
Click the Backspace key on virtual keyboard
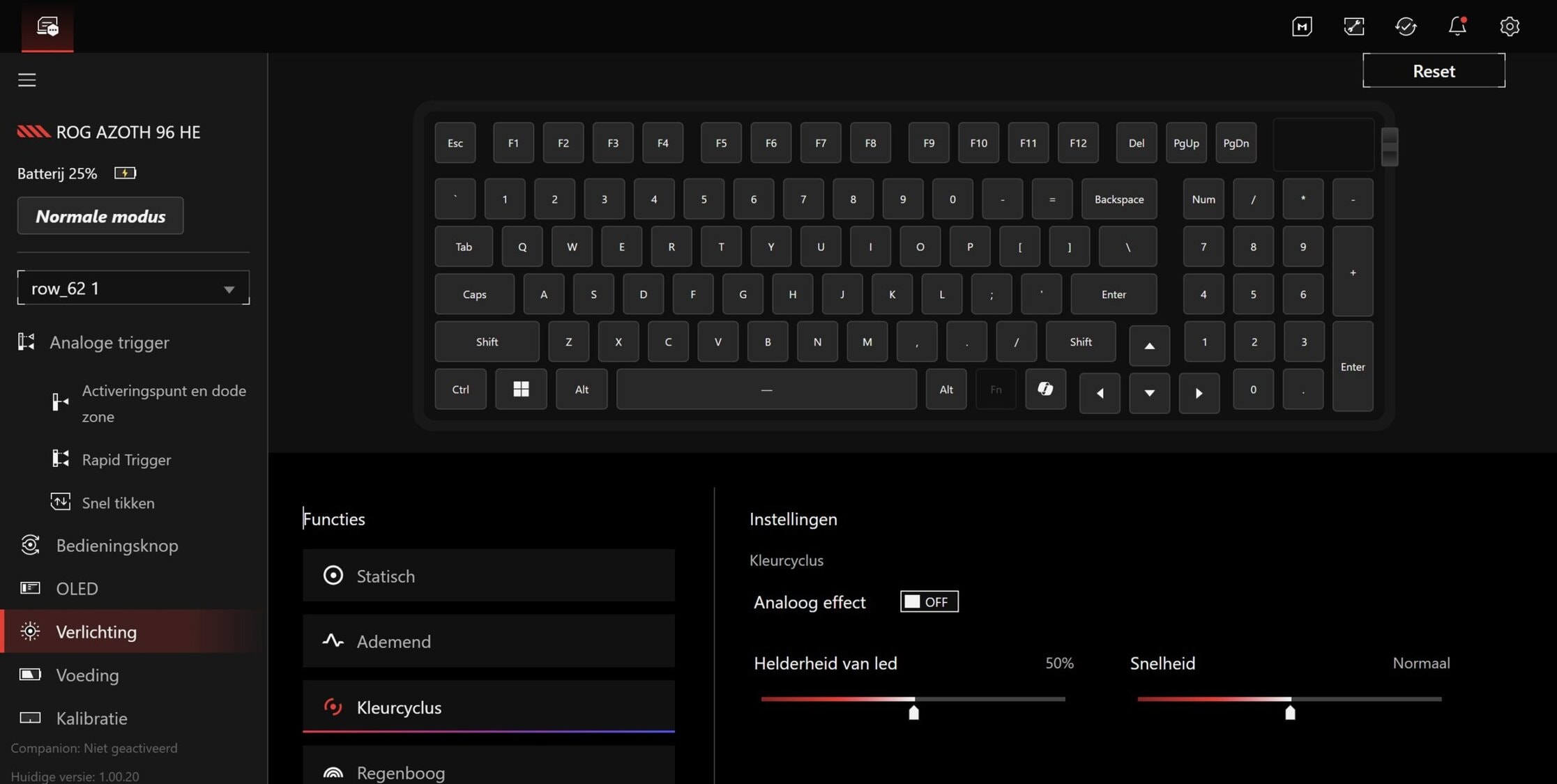click(x=1118, y=199)
